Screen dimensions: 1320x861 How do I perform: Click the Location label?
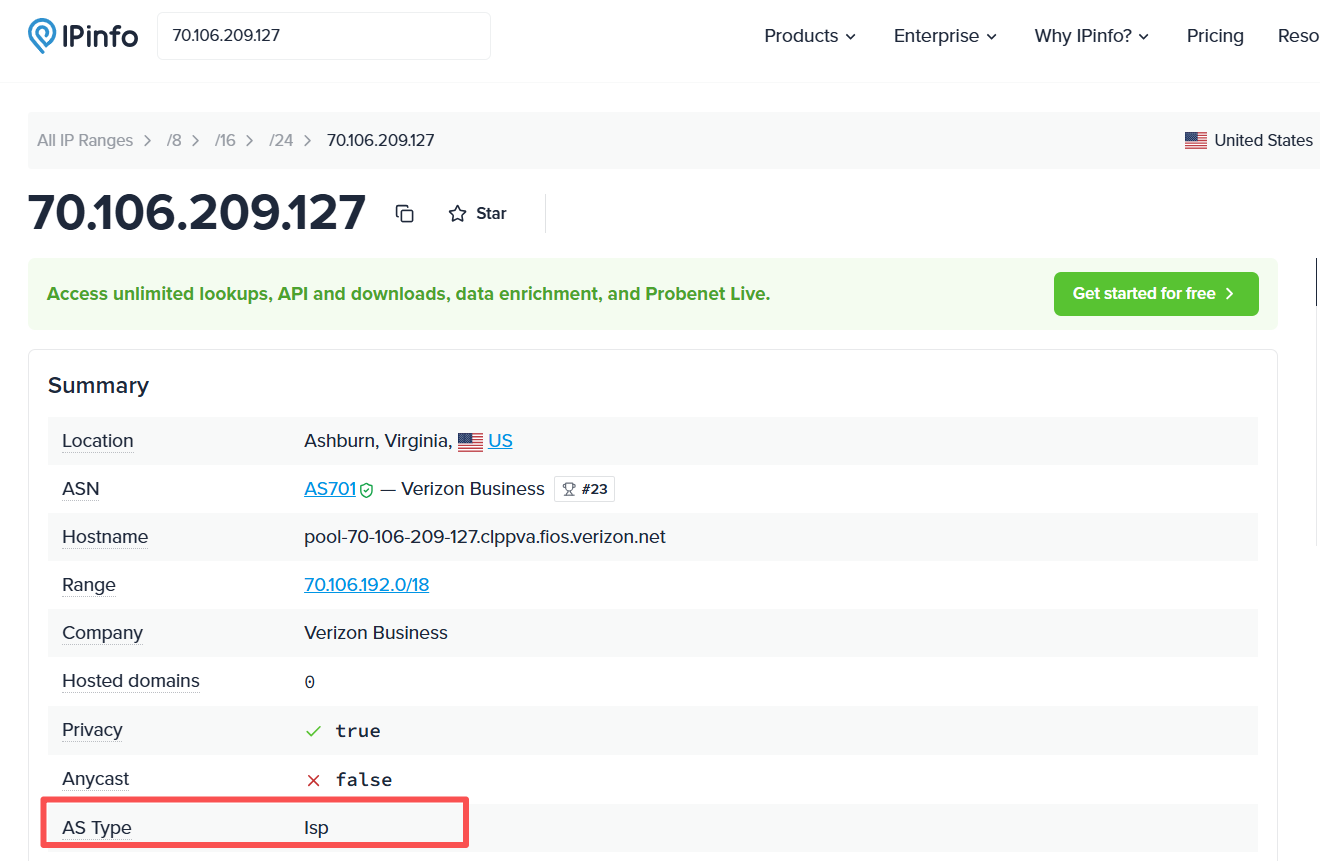coord(97,441)
